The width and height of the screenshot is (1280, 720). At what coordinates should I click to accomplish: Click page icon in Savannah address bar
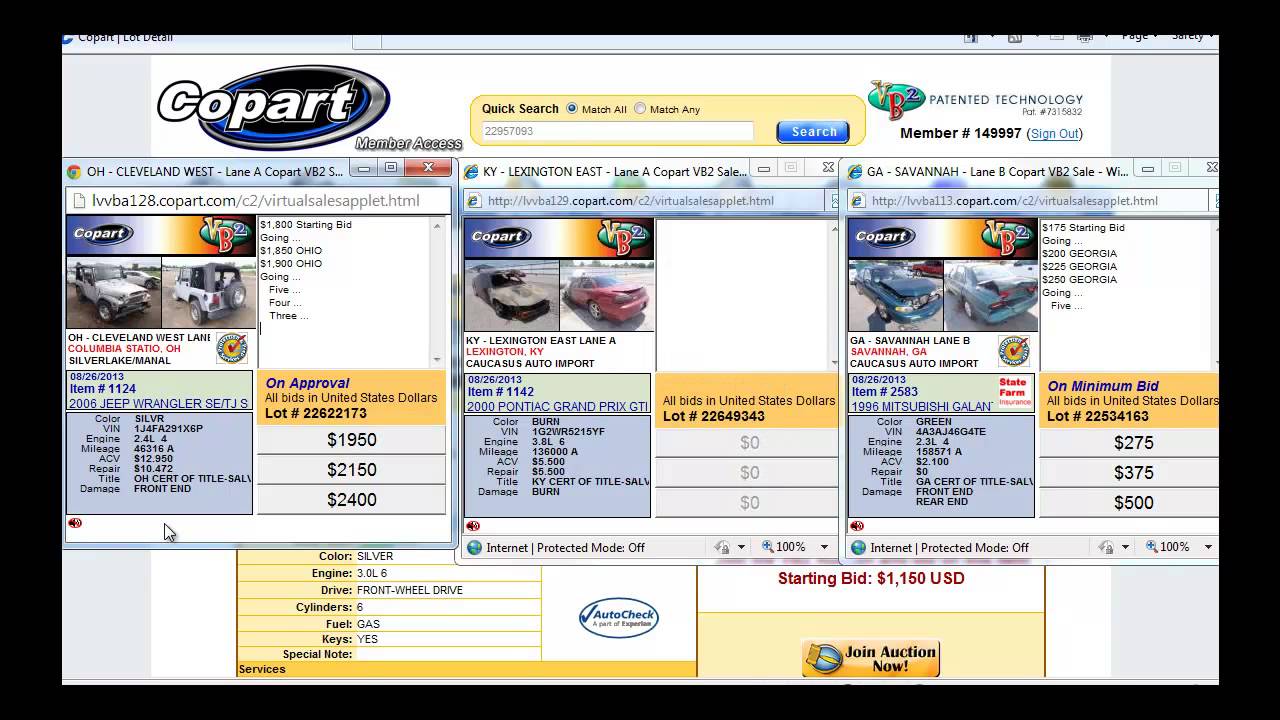click(x=860, y=201)
